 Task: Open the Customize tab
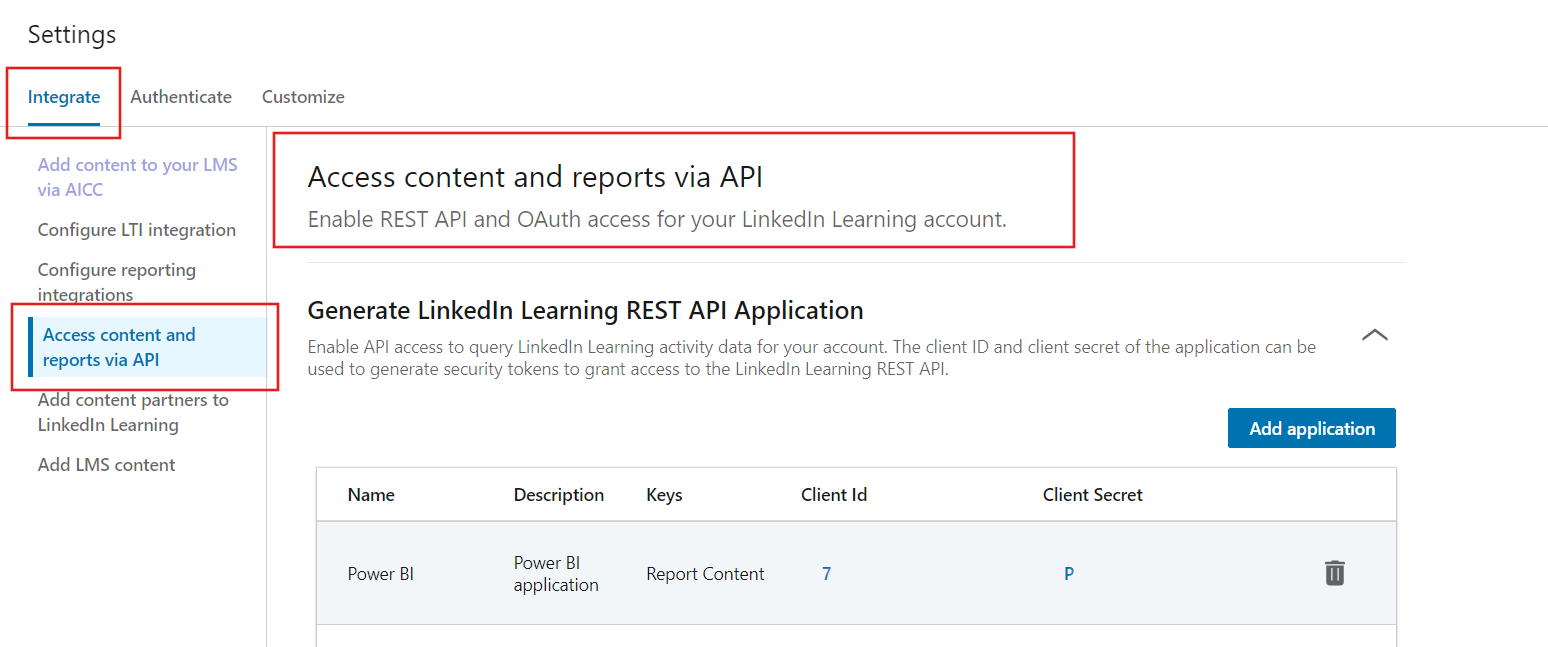tap(303, 96)
